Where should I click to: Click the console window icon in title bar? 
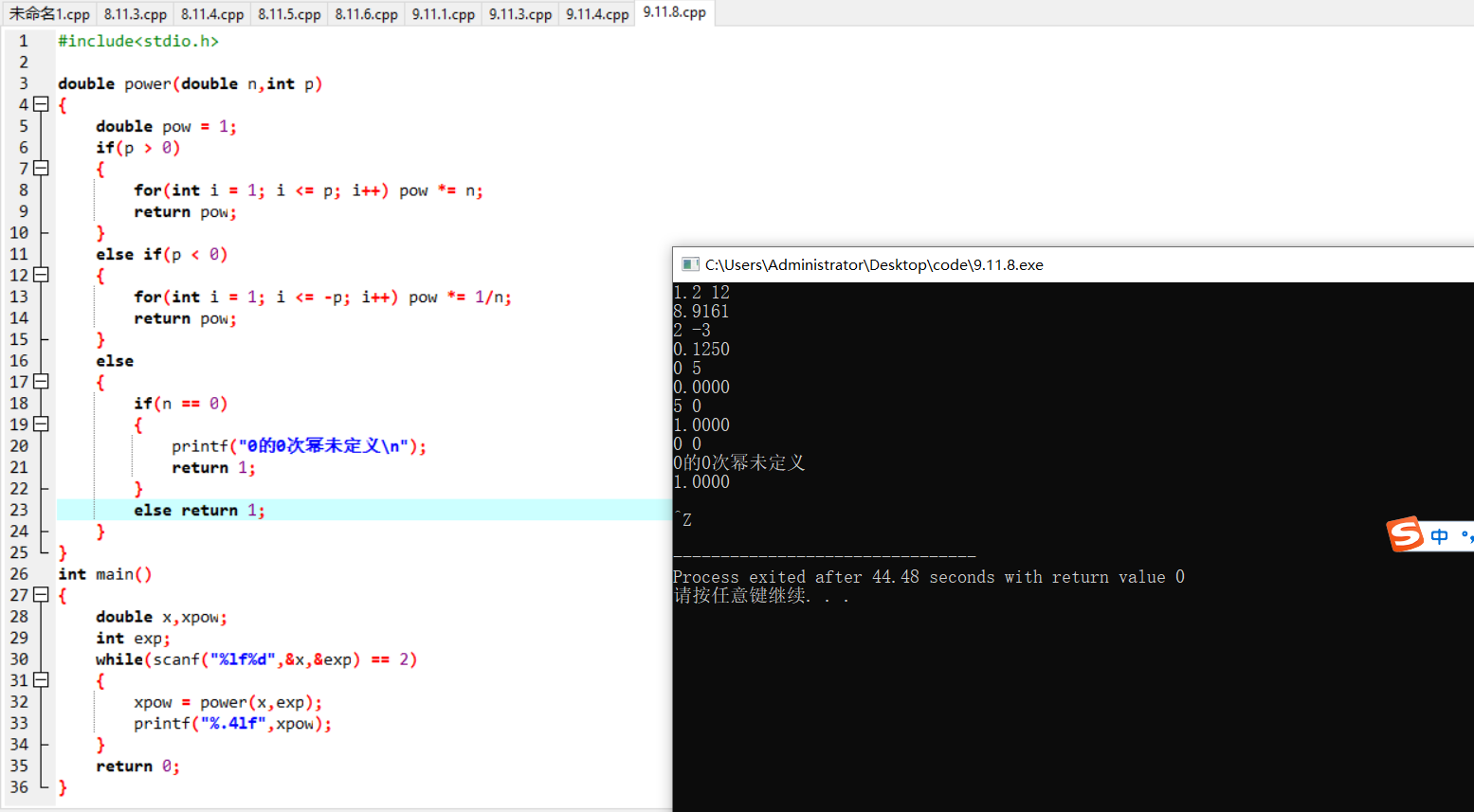click(690, 264)
